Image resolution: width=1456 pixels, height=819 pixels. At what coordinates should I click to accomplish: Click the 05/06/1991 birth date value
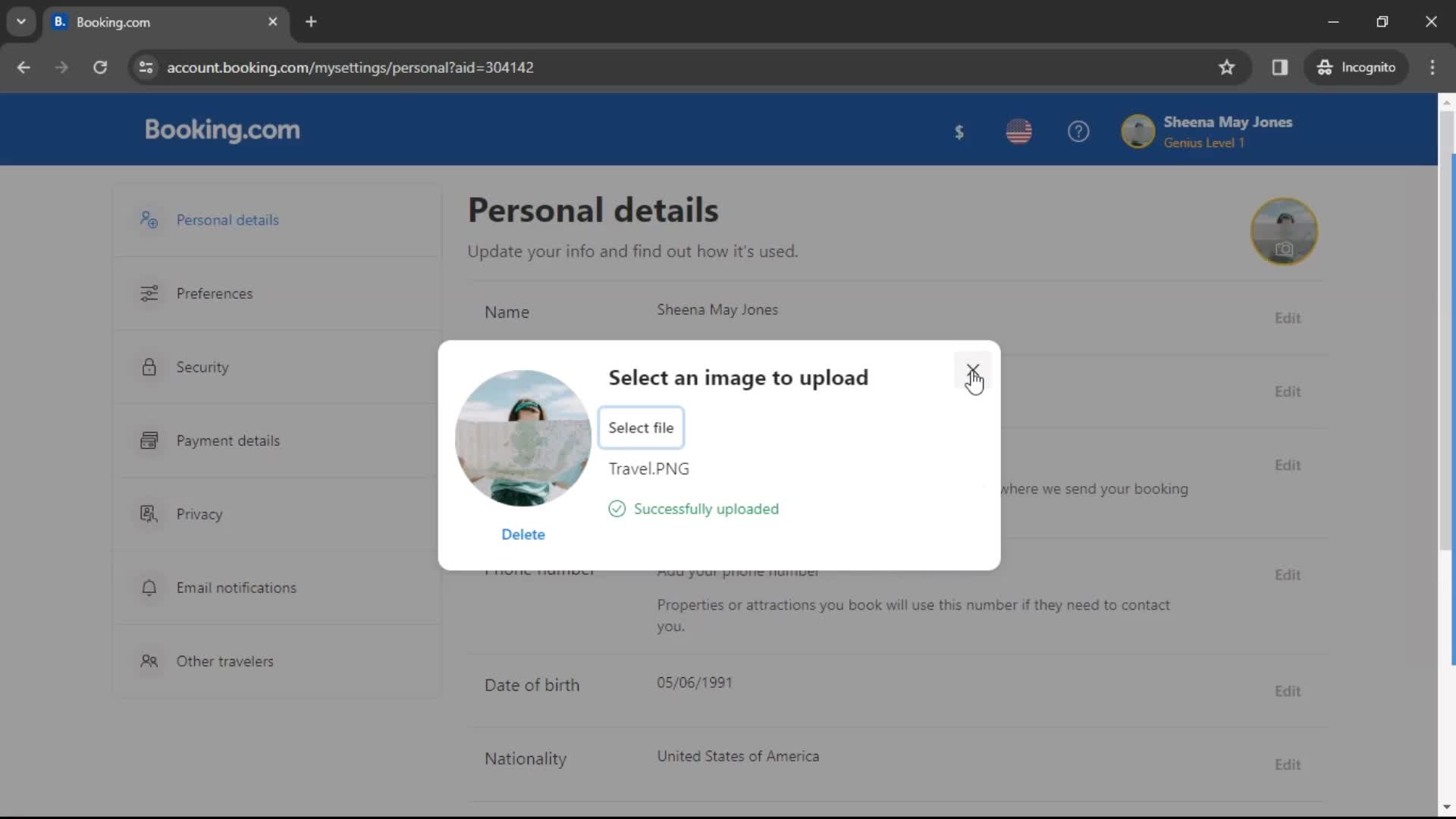tap(695, 682)
